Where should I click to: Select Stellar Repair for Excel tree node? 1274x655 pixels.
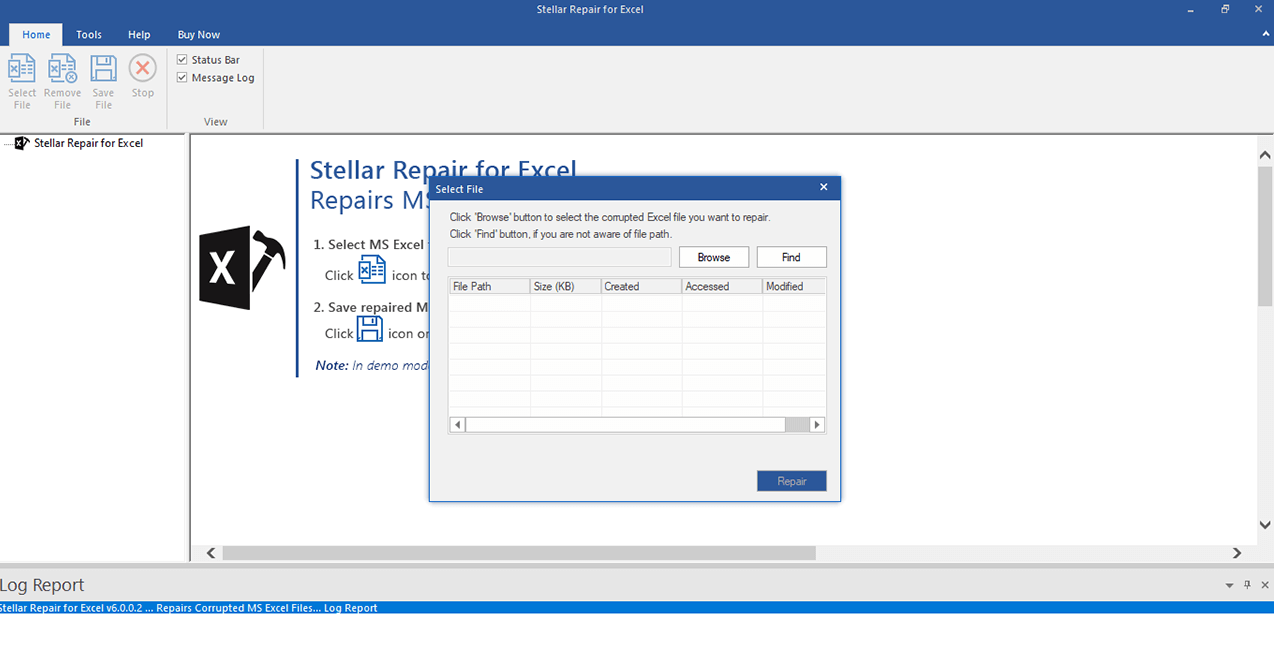(x=88, y=143)
